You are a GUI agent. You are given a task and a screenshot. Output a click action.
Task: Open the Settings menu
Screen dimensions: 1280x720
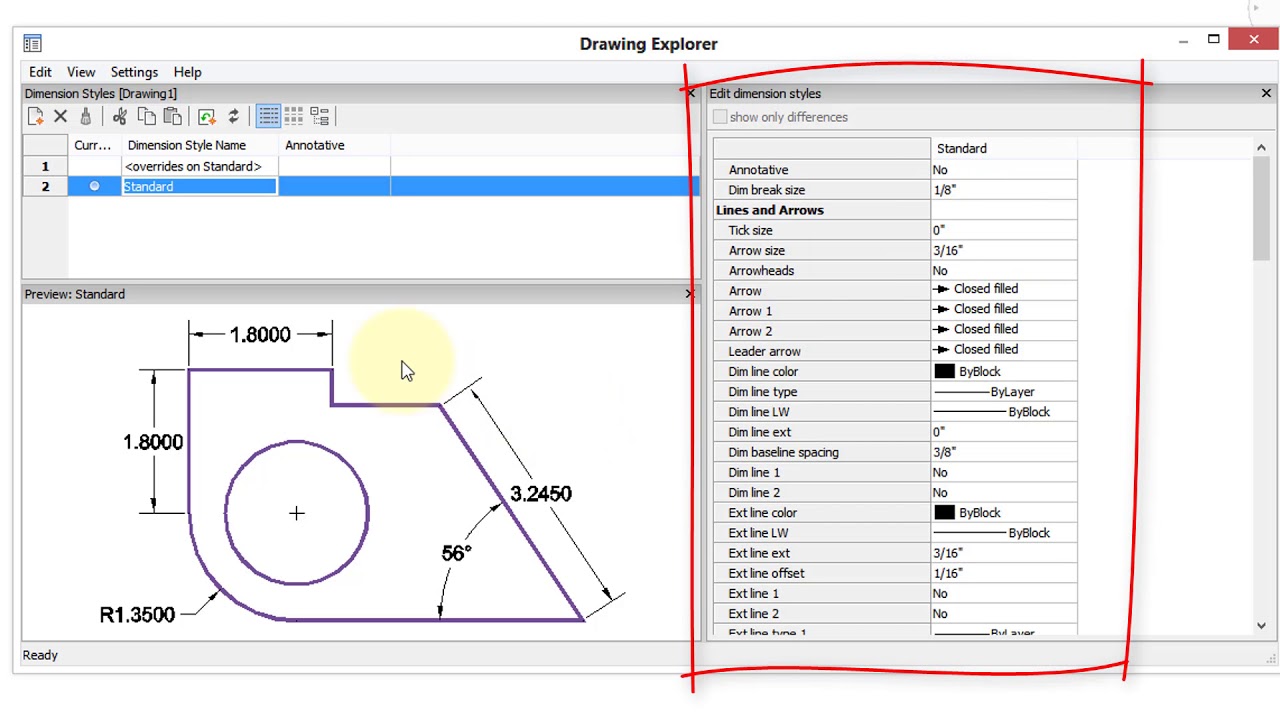click(x=134, y=72)
